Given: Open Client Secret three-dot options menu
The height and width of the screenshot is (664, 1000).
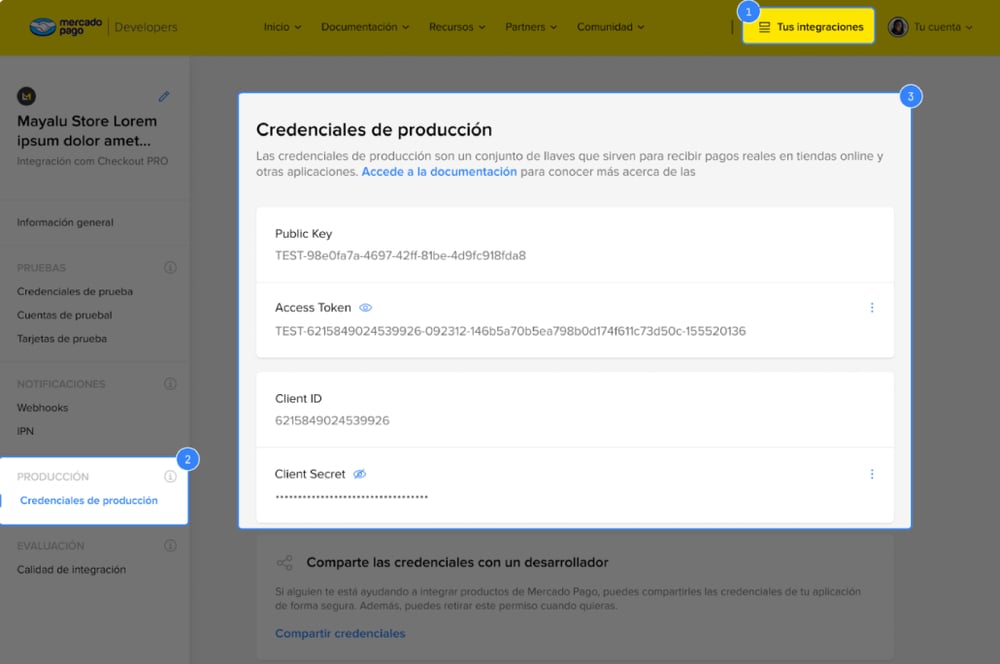Looking at the screenshot, I should pos(872,474).
